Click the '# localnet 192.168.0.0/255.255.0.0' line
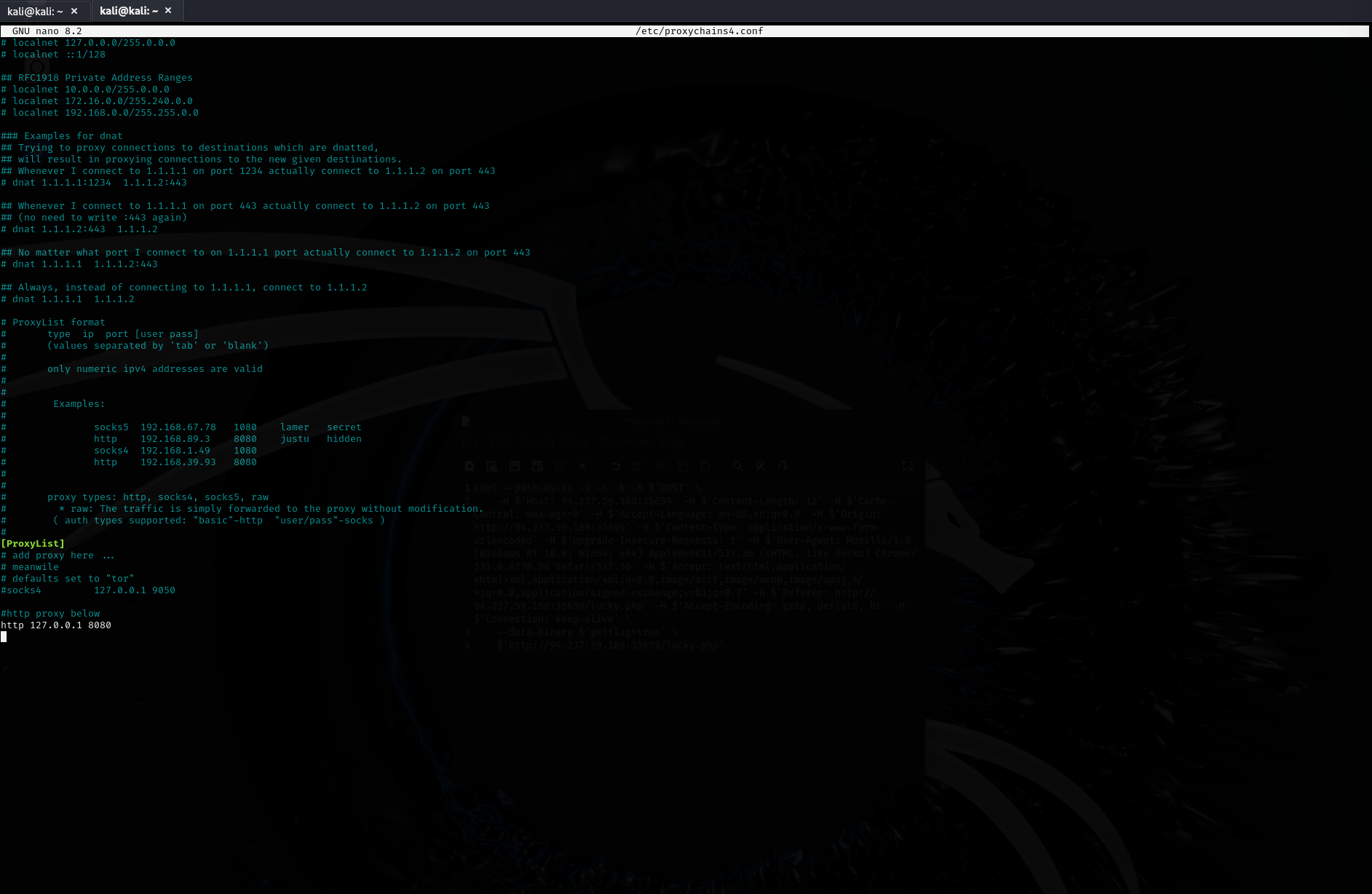1372x894 pixels. pos(100,113)
